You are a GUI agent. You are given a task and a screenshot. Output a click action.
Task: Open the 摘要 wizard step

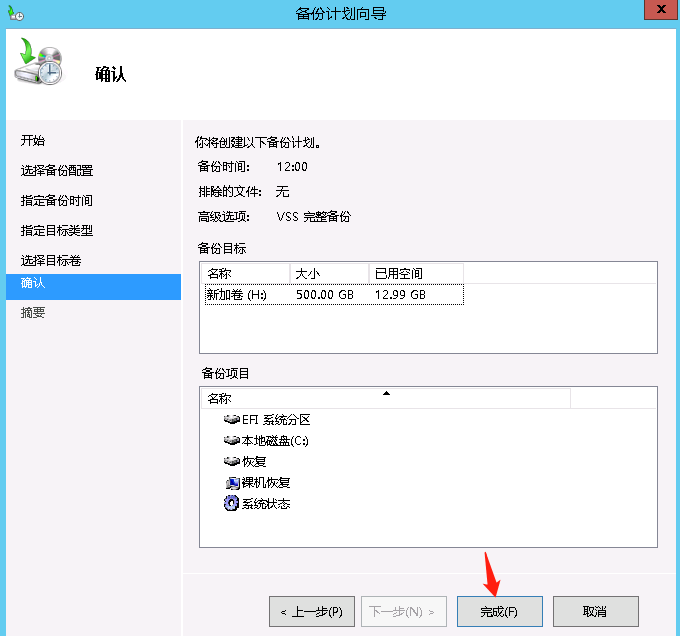point(33,312)
